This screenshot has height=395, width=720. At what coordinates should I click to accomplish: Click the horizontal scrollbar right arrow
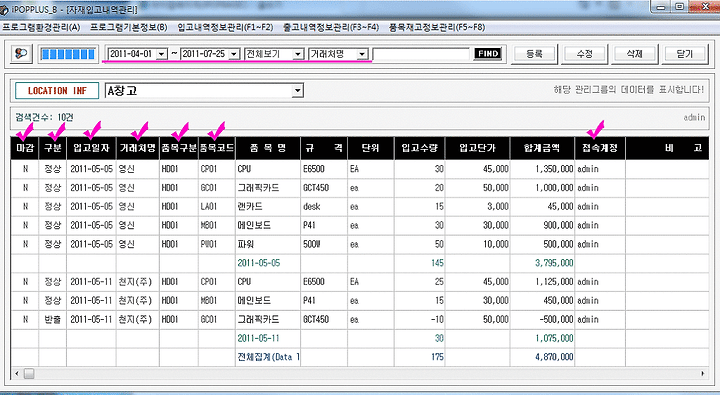click(703, 373)
